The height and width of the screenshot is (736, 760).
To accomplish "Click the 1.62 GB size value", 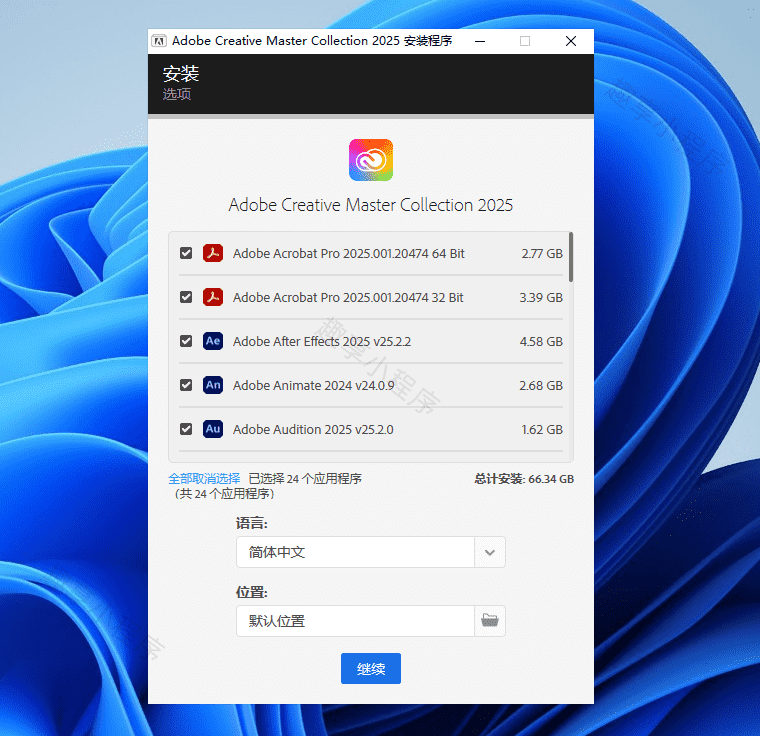I will click(542, 430).
